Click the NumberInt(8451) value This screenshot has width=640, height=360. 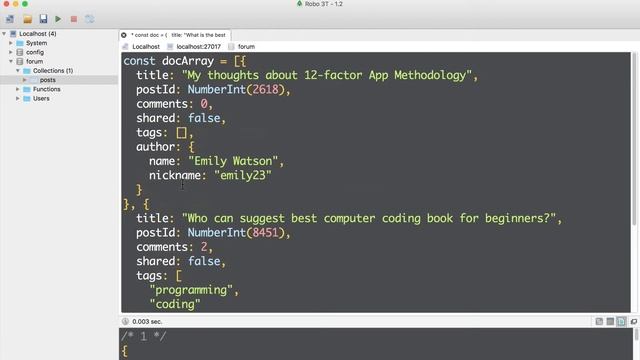tap(236, 233)
